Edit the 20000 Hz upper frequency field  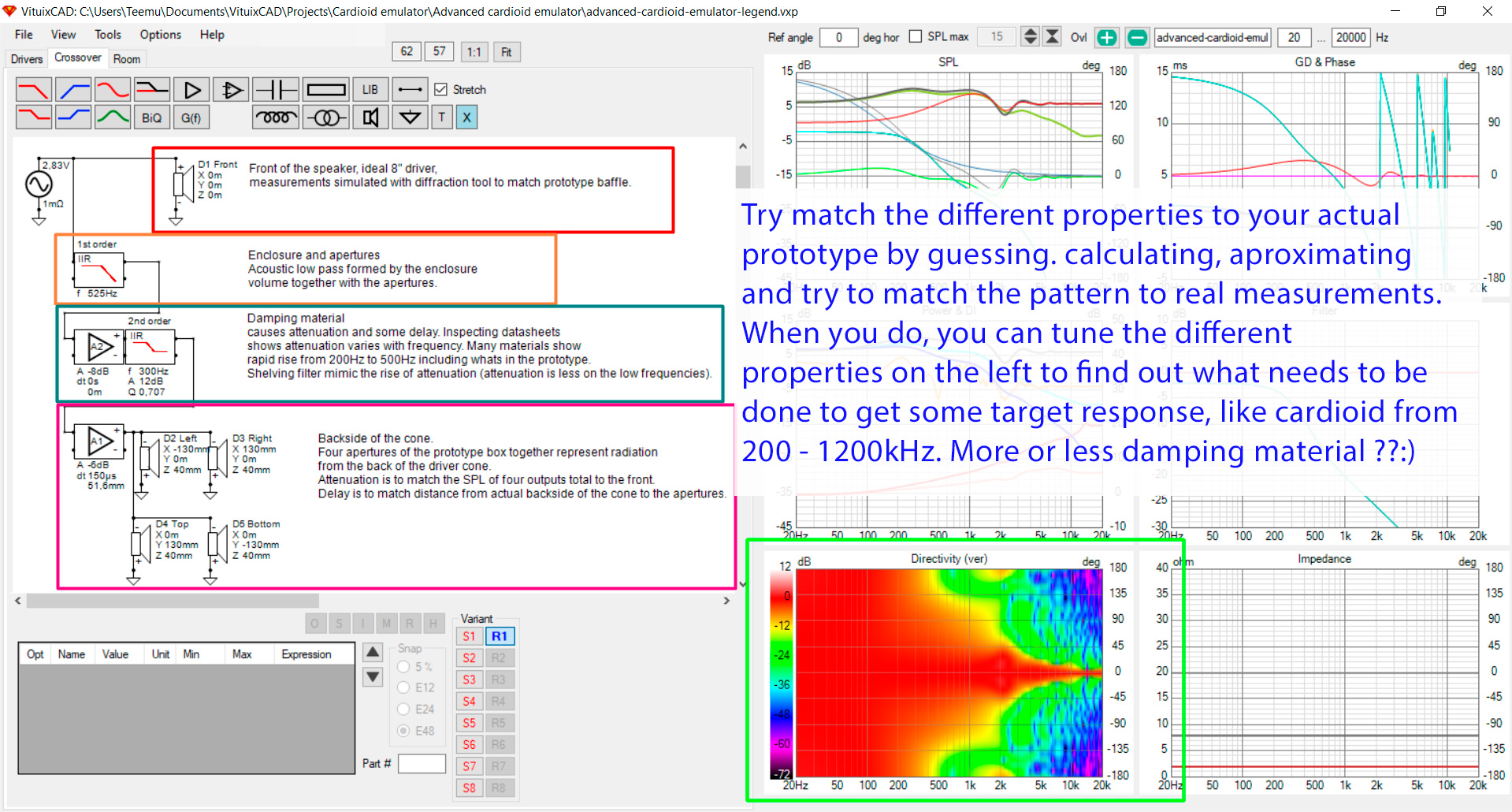[x=1350, y=37]
